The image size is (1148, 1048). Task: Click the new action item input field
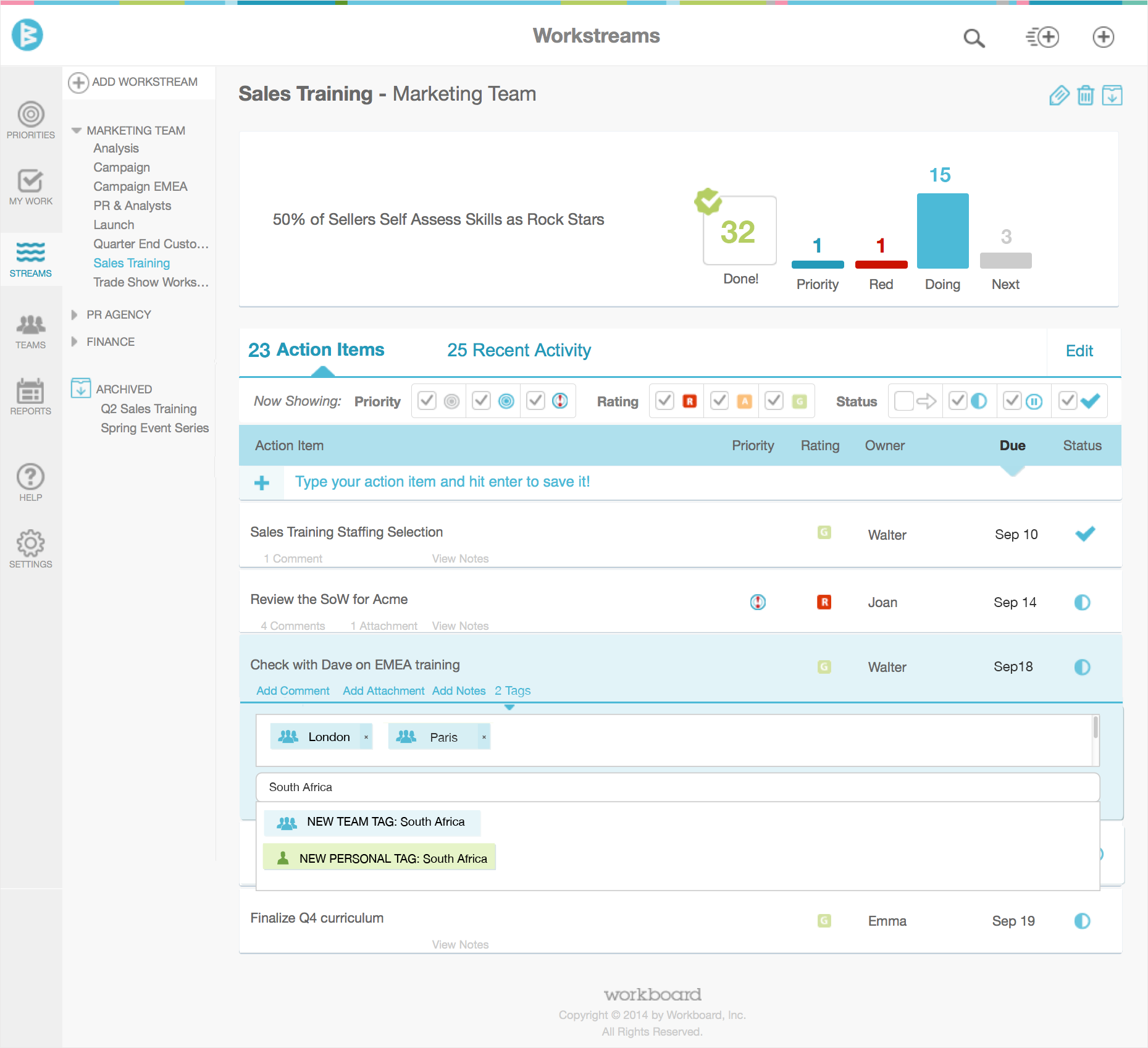click(x=442, y=482)
